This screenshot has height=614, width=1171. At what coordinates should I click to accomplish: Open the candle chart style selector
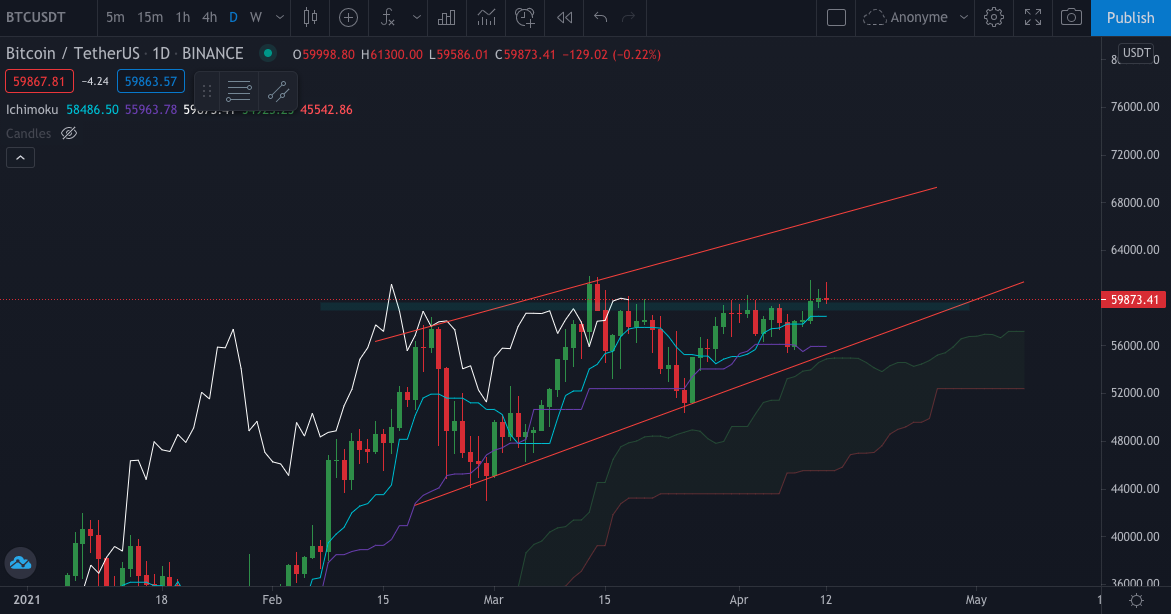[x=309, y=18]
